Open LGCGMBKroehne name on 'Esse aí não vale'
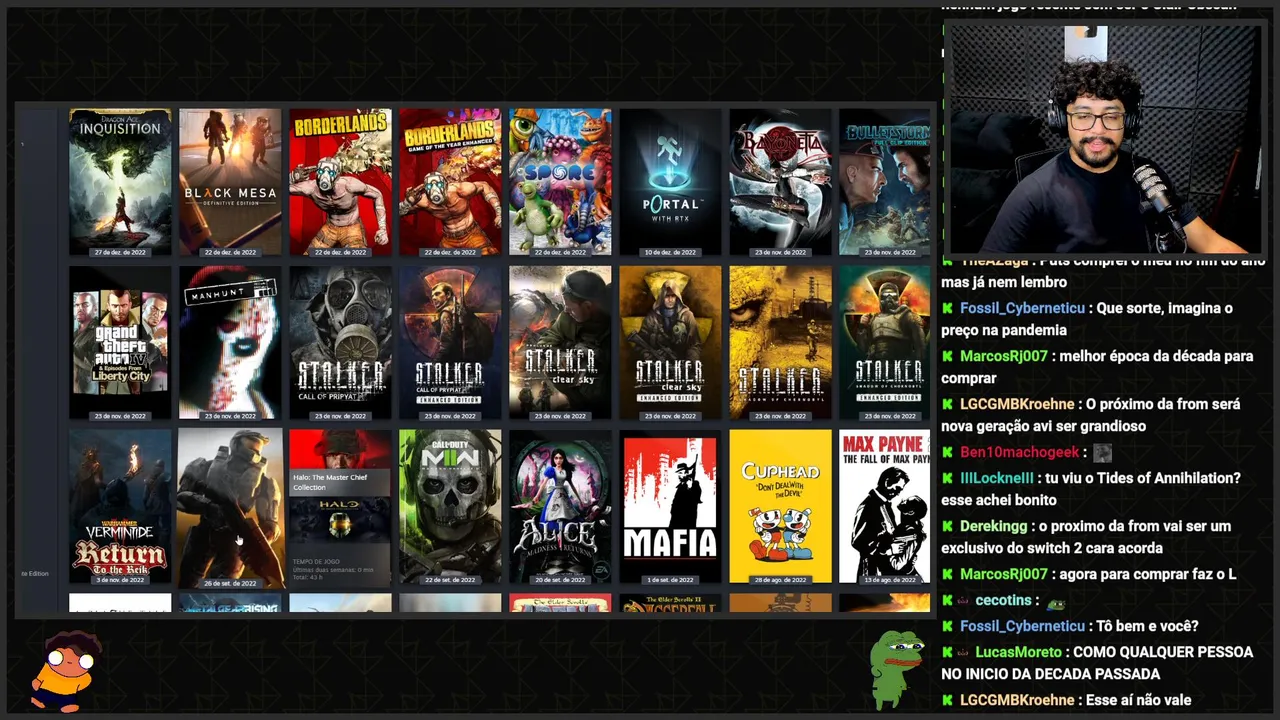1280x720 pixels. [x=1017, y=700]
